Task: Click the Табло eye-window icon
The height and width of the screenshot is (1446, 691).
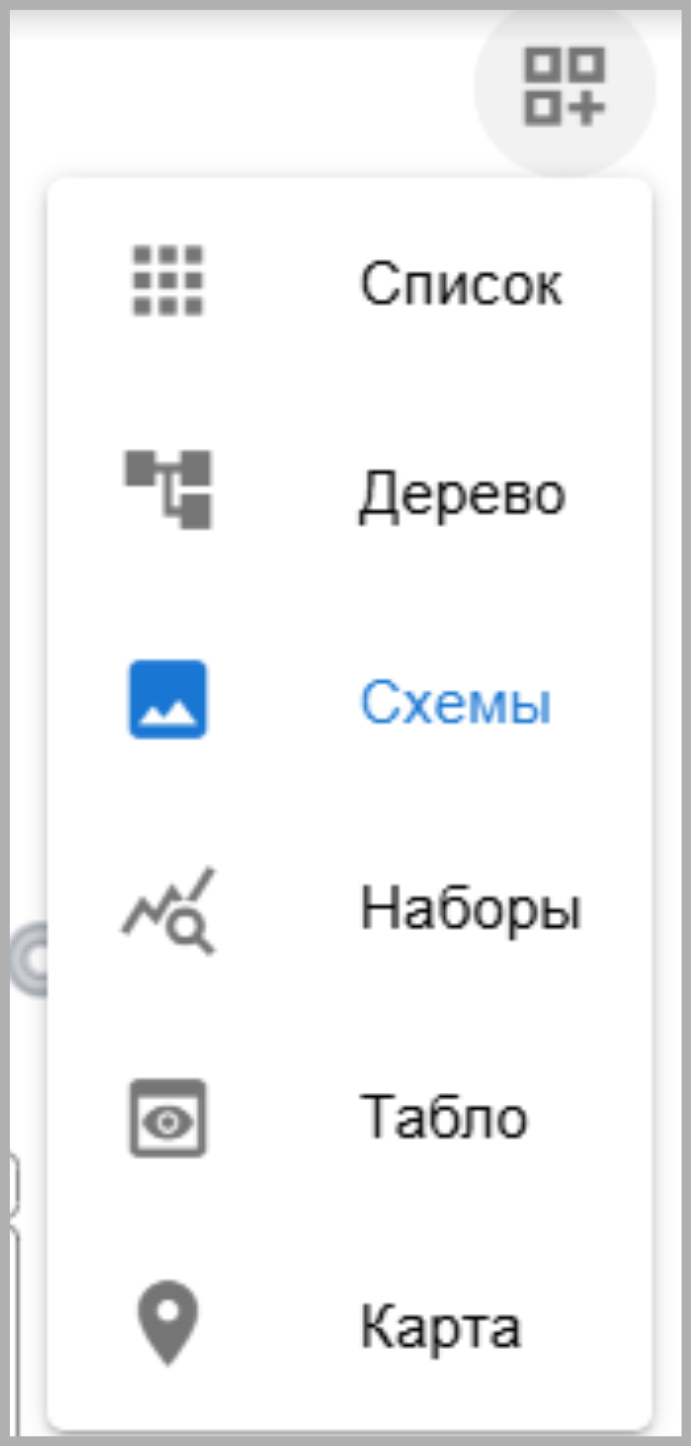Action: pos(168,1118)
